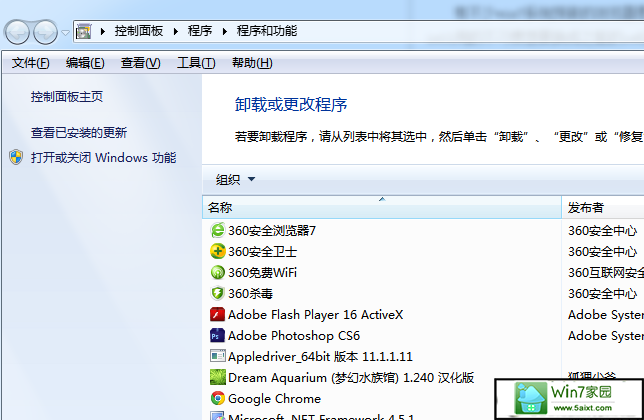Open the 文件(F) menu
Image resolution: width=644 pixels, height=420 pixels.
point(31,63)
